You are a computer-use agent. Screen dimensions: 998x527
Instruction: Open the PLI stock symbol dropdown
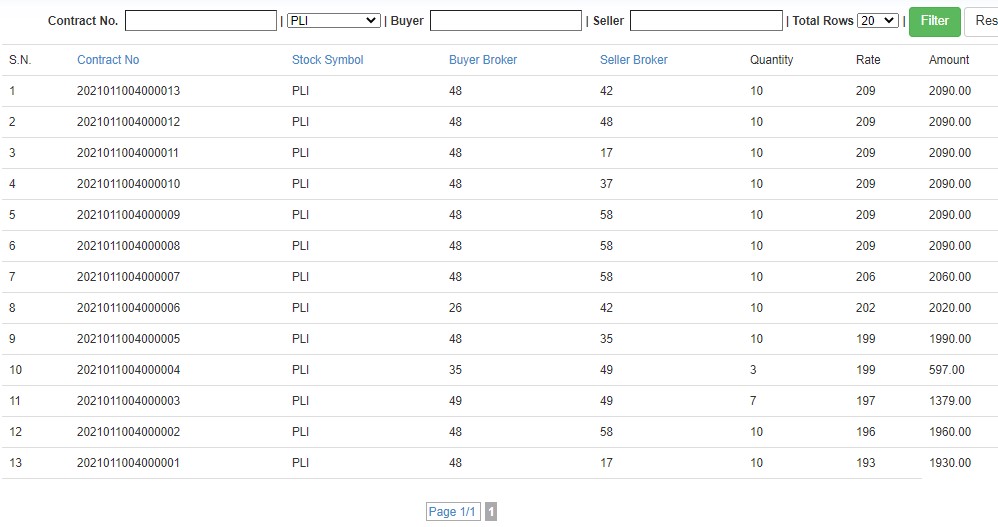(x=333, y=21)
